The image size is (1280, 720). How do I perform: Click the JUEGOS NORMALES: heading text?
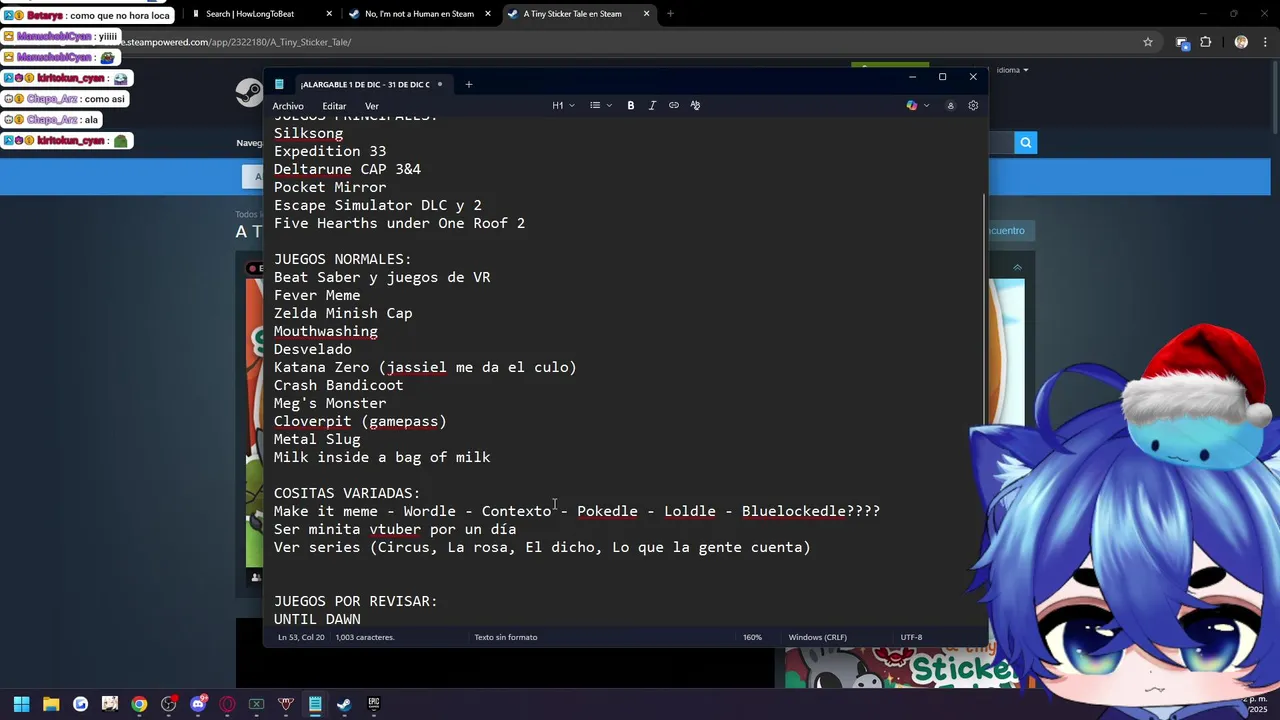coord(342,259)
